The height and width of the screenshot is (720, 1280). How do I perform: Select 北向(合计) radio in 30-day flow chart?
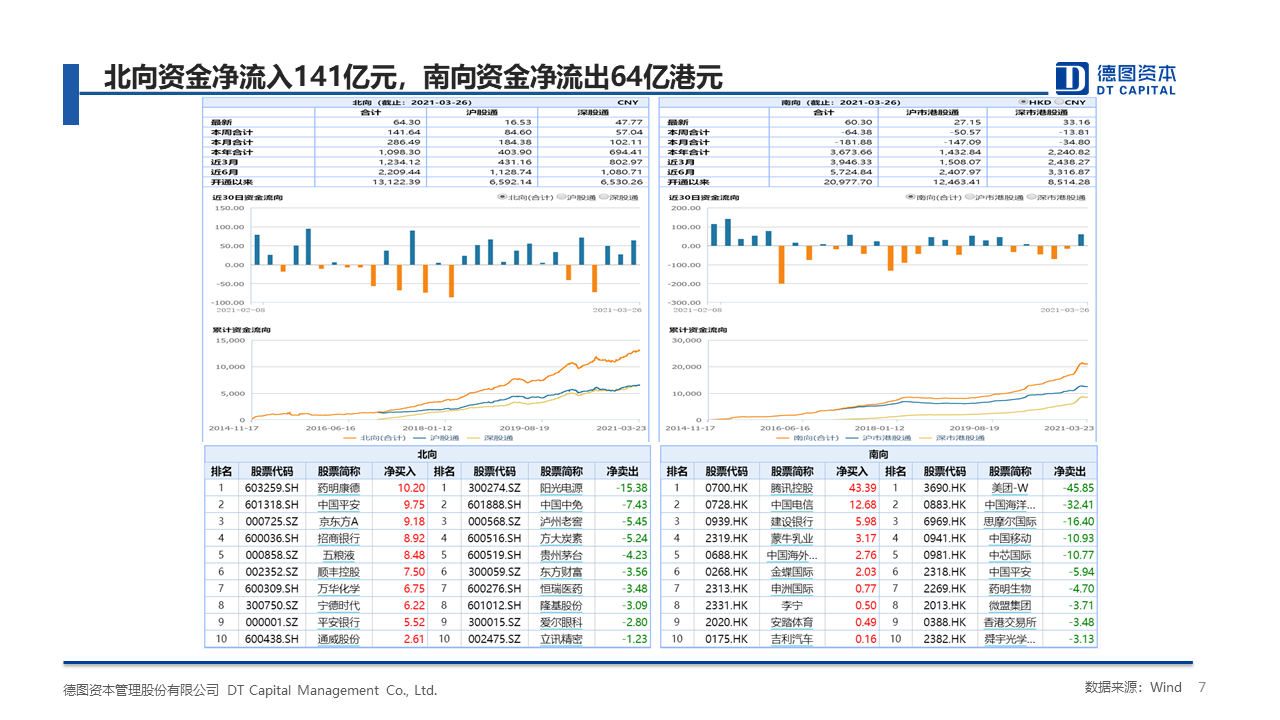(502, 197)
